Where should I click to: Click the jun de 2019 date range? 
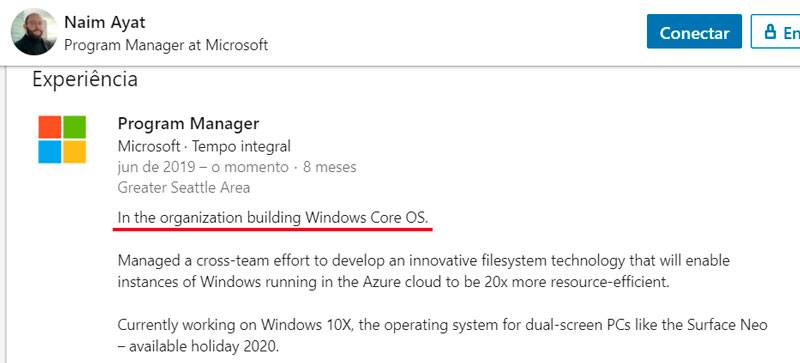click(203, 167)
